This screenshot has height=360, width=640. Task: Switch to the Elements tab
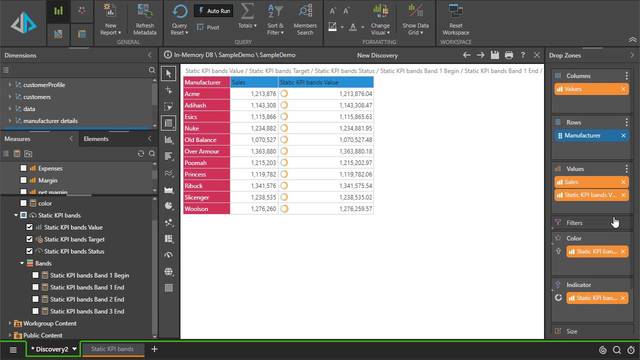pyautogui.click(x=96, y=139)
